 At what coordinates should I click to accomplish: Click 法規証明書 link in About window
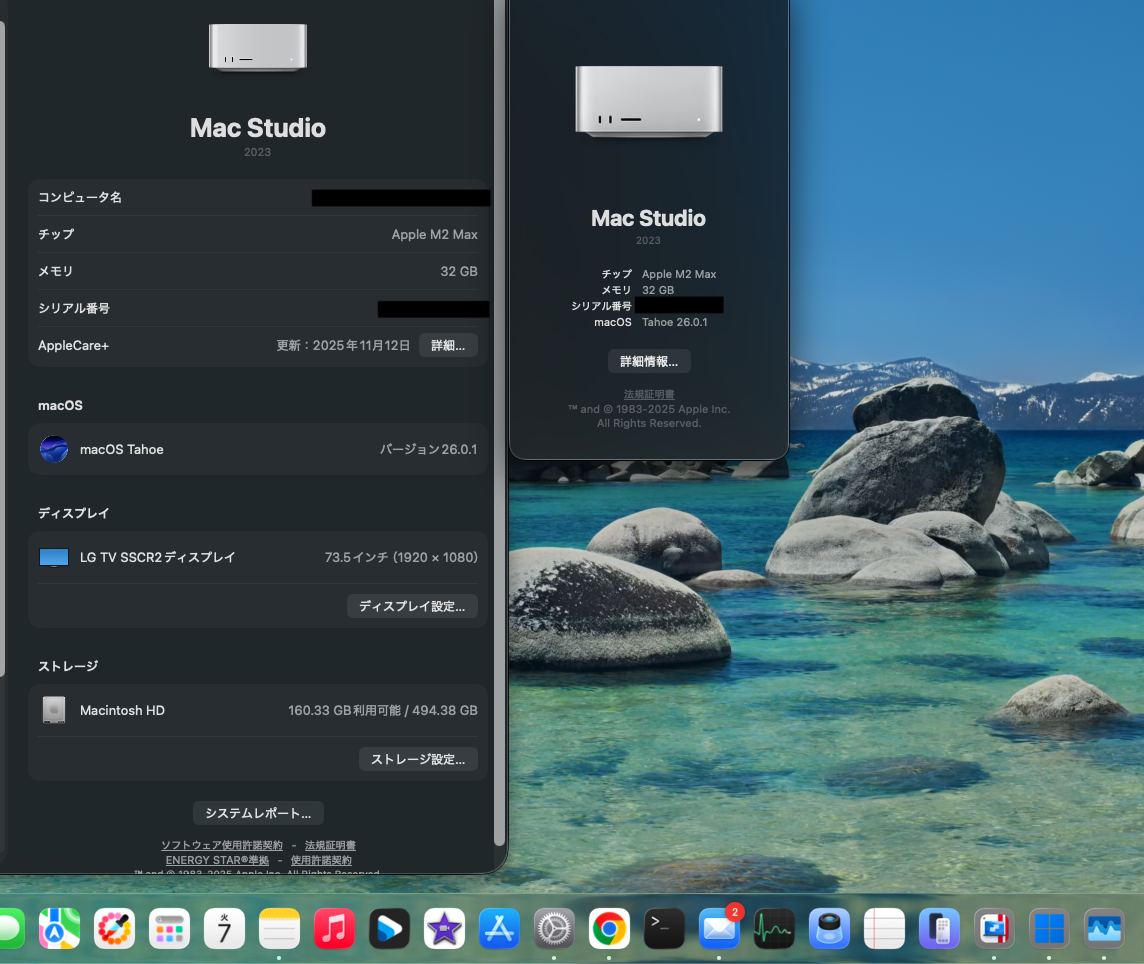[649, 394]
